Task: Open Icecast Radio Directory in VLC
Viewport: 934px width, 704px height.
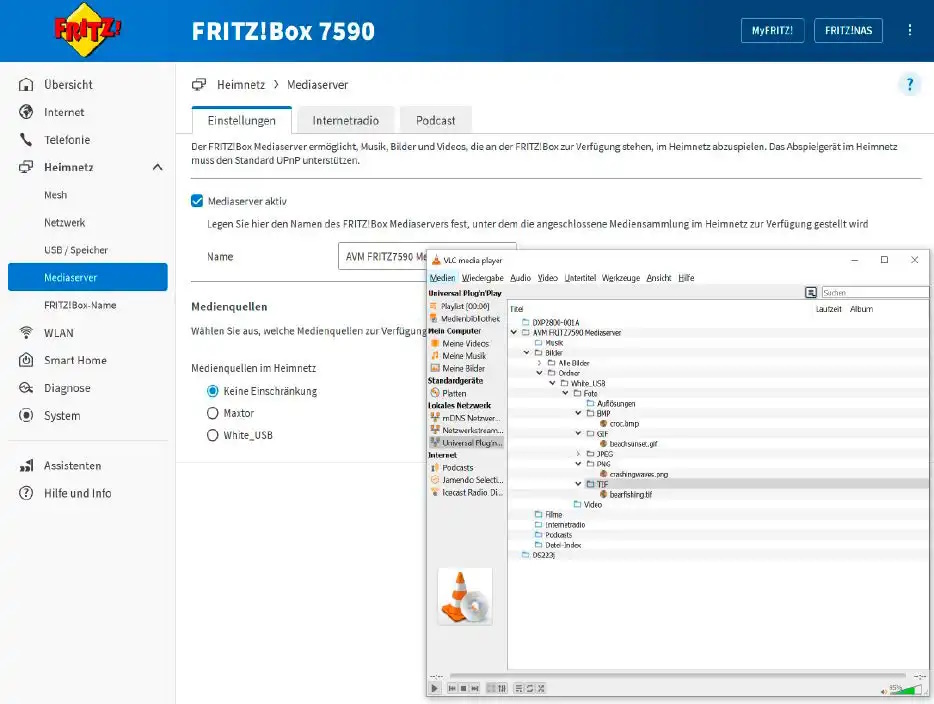Action: [466, 493]
